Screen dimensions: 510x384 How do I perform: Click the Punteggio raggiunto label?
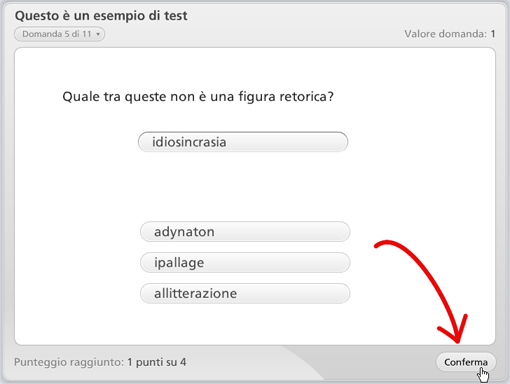pyautogui.click(x=69, y=362)
